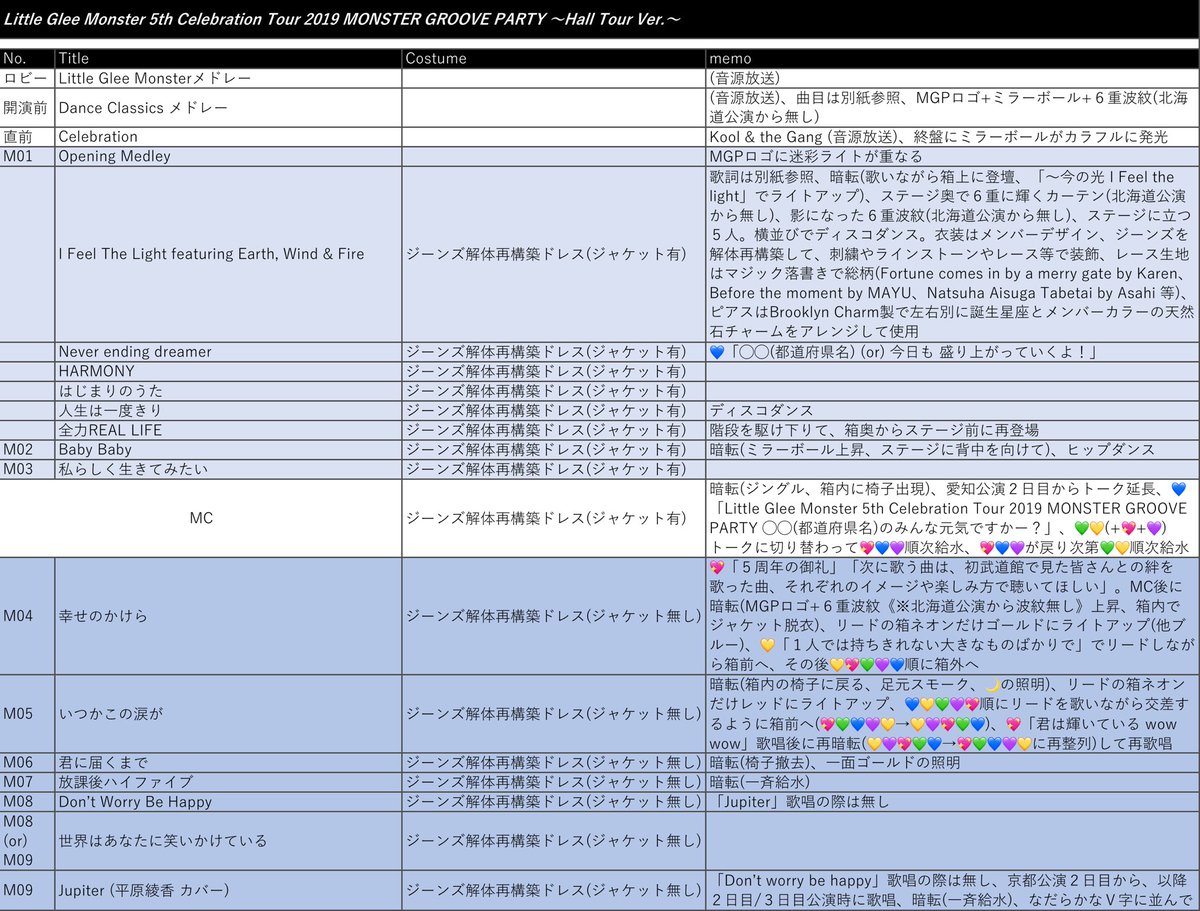The width and height of the screenshot is (1200, 911).
Task: Click the memo cell beginning '暗転(箱内の椅子に戻る'
Action: [x=952, y=714]
